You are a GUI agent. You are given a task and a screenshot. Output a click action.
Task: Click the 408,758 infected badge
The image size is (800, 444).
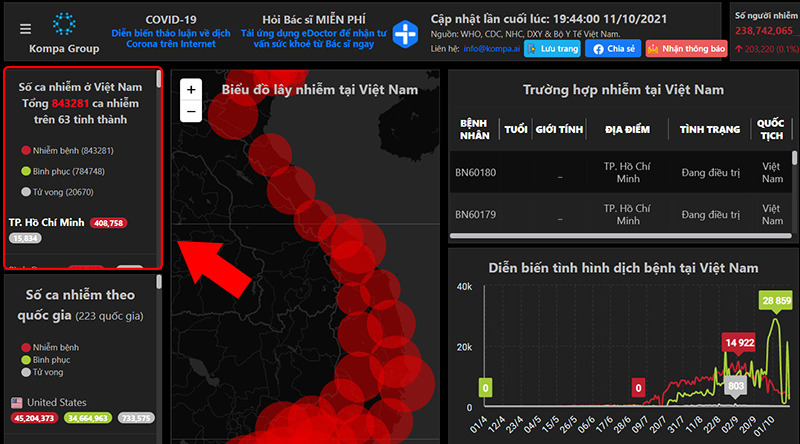pyautogui.click(x=108, y=223)
